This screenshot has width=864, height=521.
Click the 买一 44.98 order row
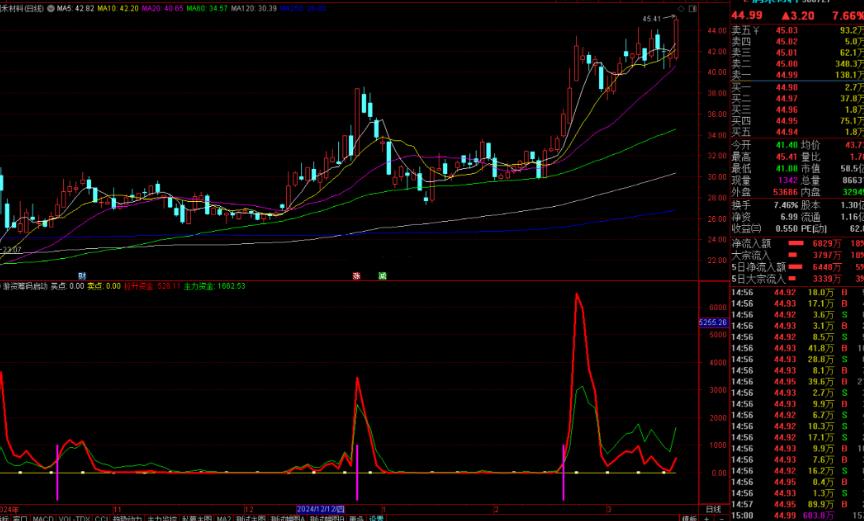[x=797, y=88]
